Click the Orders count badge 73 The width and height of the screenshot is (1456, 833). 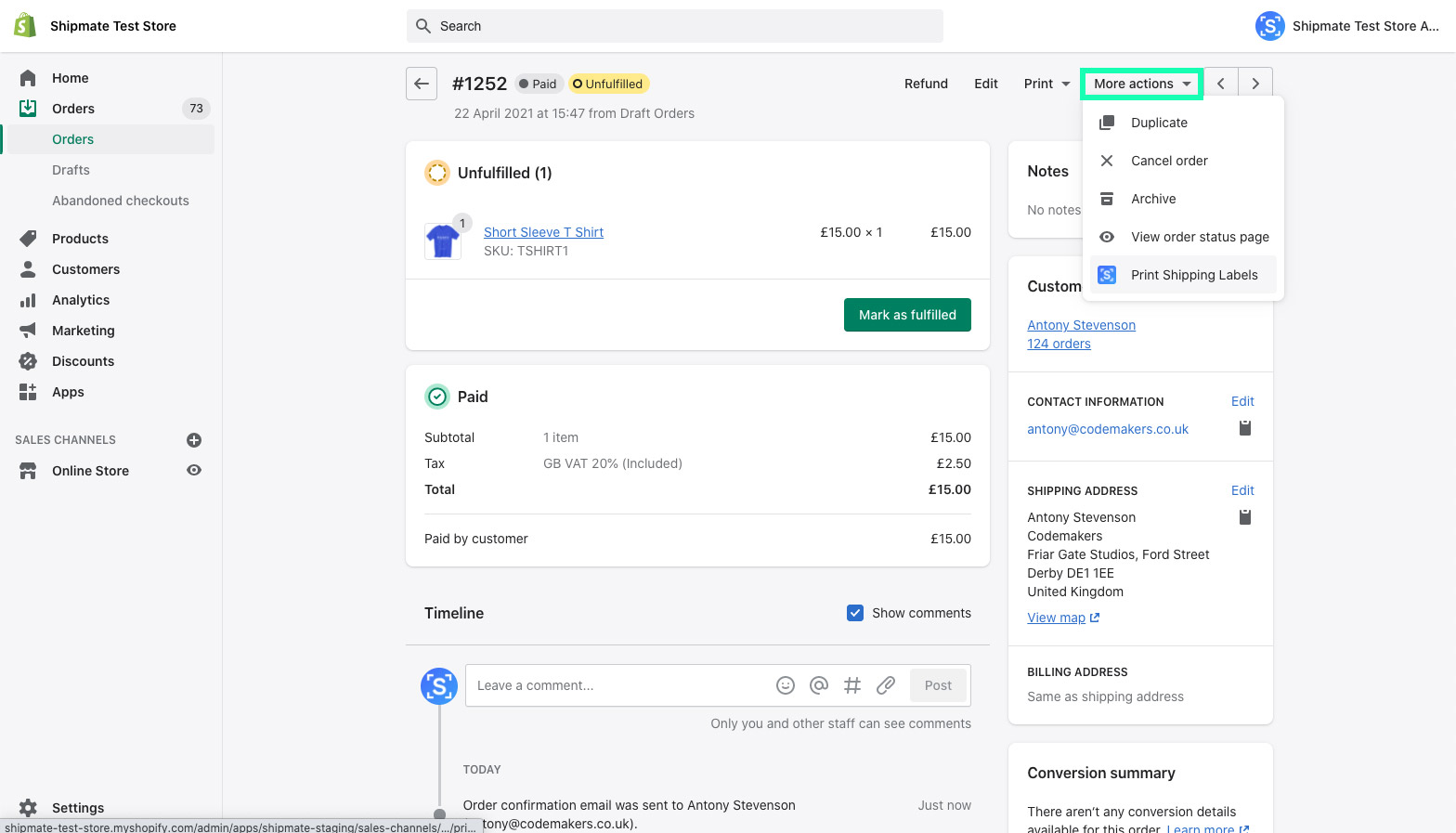pos(196,109)
